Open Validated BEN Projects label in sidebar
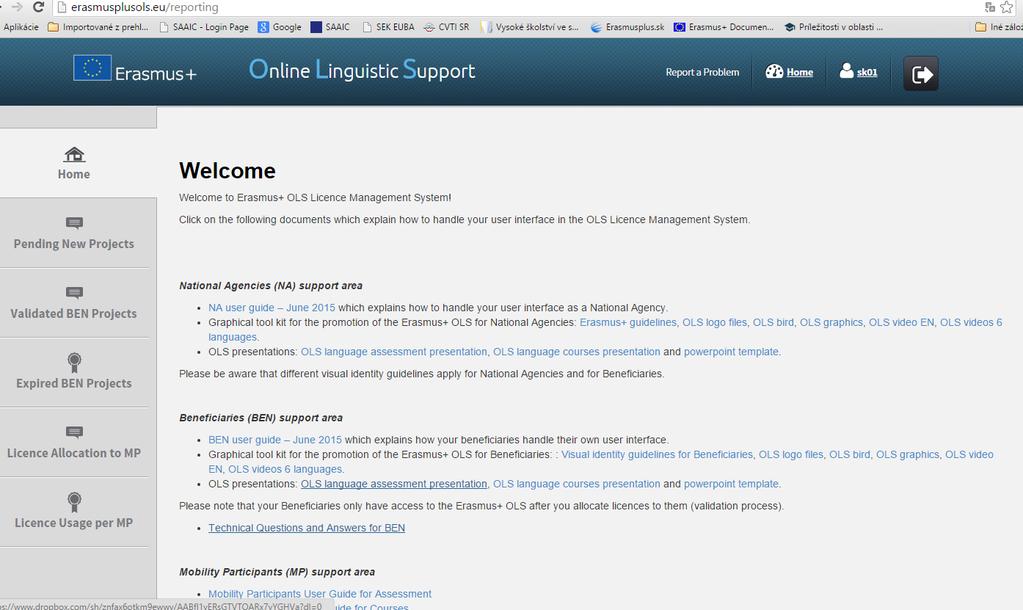The height and width of the screenshot is (610, 1023). pos(74,314)
